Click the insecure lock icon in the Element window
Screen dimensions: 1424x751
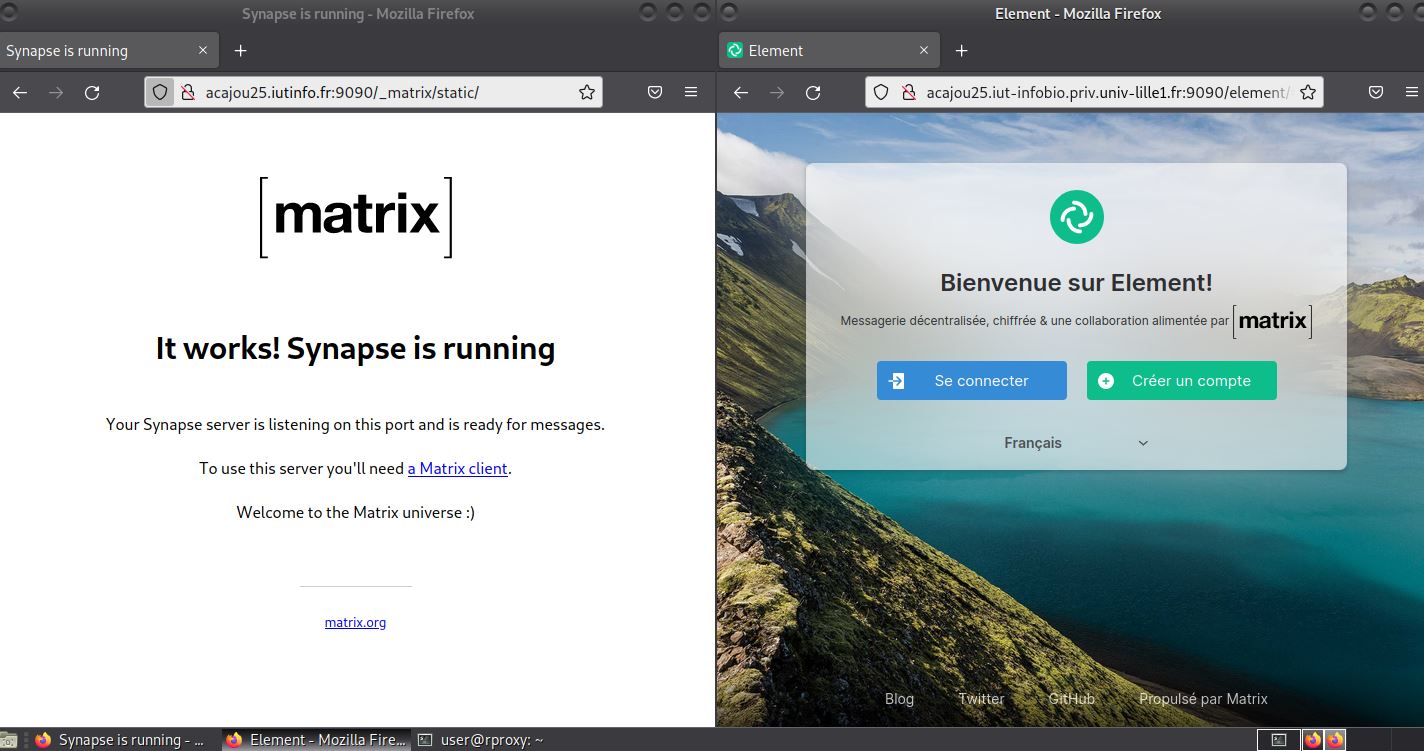point(908,92)
